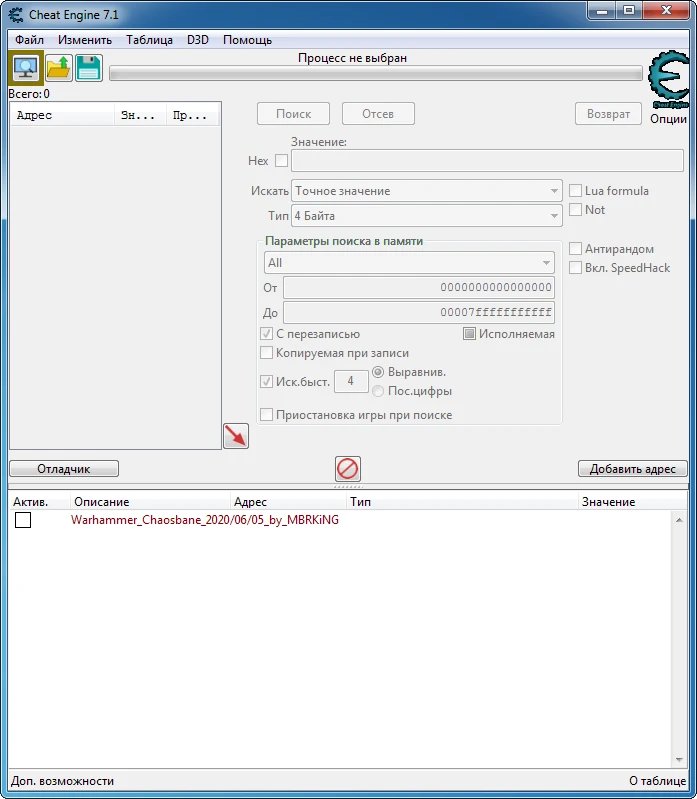Click the red circle clear list icon
Screen dimensions: 697x799
pyautogui.click(x=348, y=469)
